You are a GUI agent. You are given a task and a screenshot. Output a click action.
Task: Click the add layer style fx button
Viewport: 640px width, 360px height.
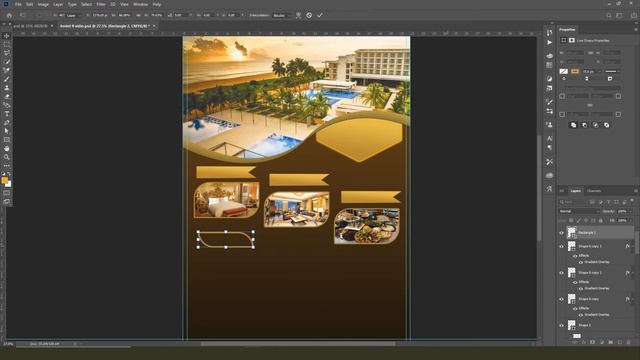coord(584,342)
